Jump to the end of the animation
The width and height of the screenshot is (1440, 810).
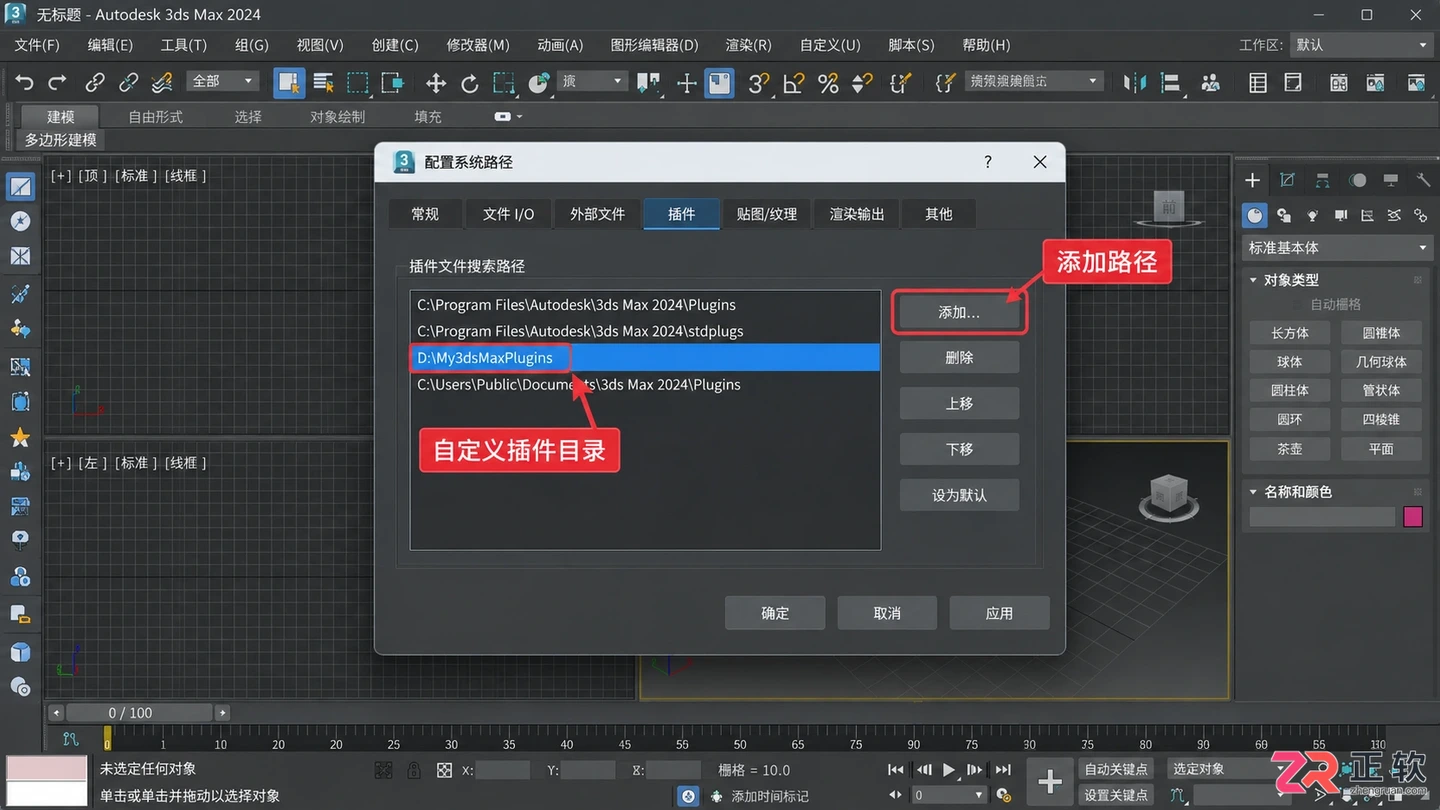pyautogui.click(x=1003, y=769)
